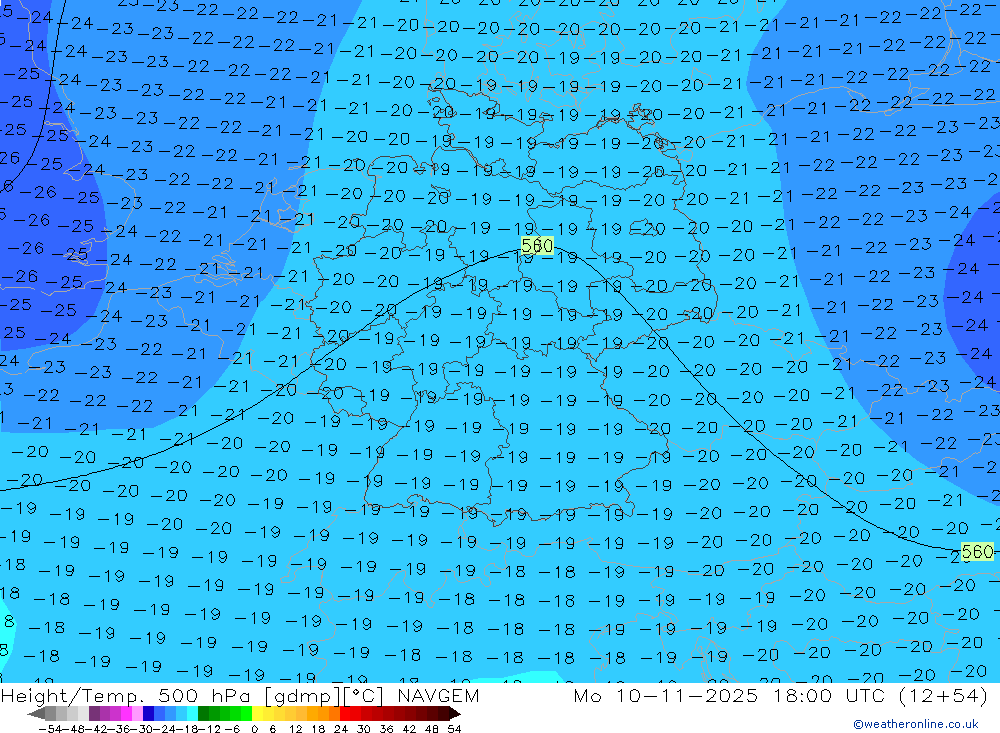This screenshot has width=1000, height=733.
Task: Select the dark green swatch above the -12 label
Action: coord(203,714)
